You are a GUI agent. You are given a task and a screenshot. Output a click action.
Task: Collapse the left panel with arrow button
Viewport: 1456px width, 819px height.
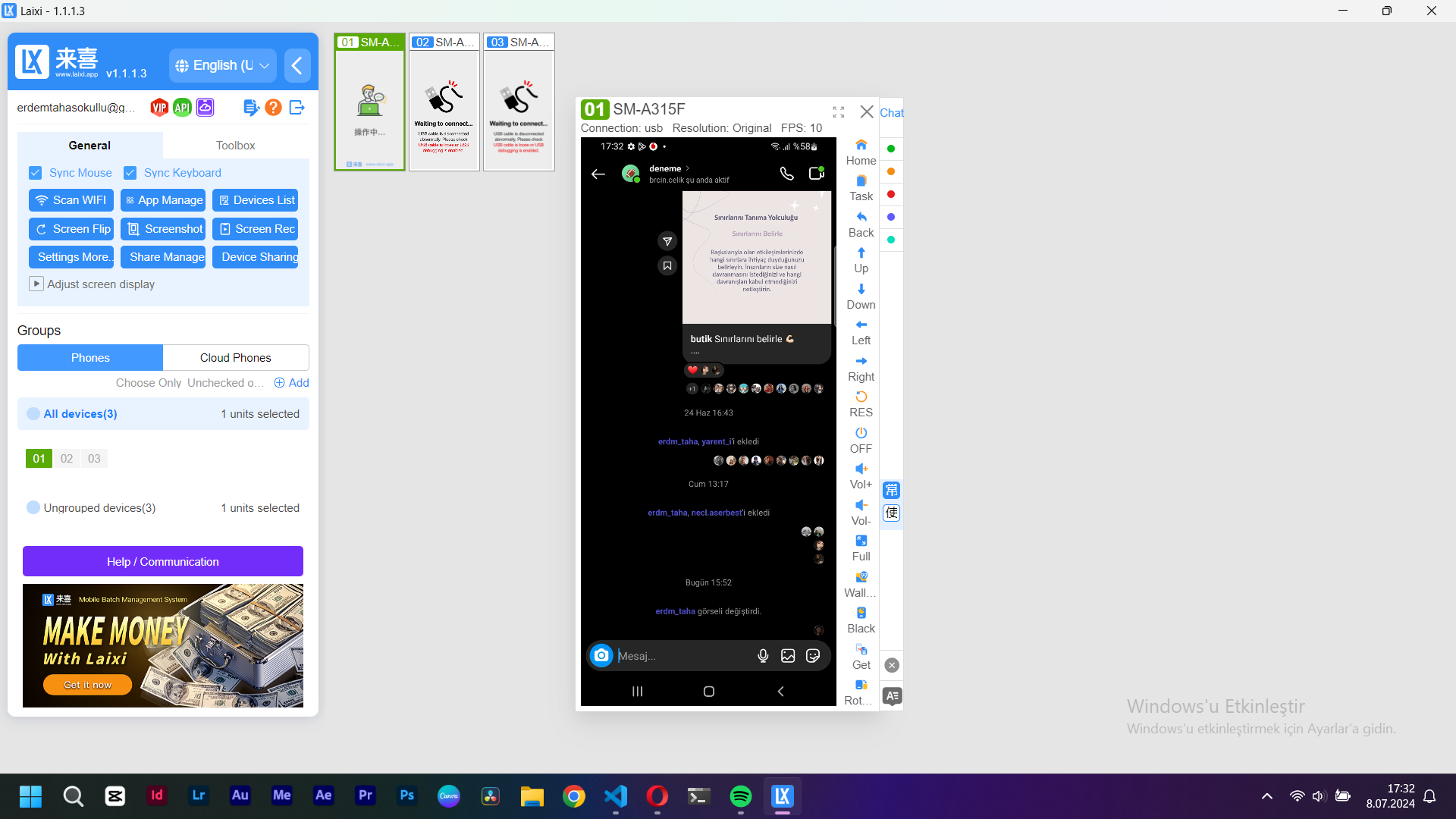[297, 66]
